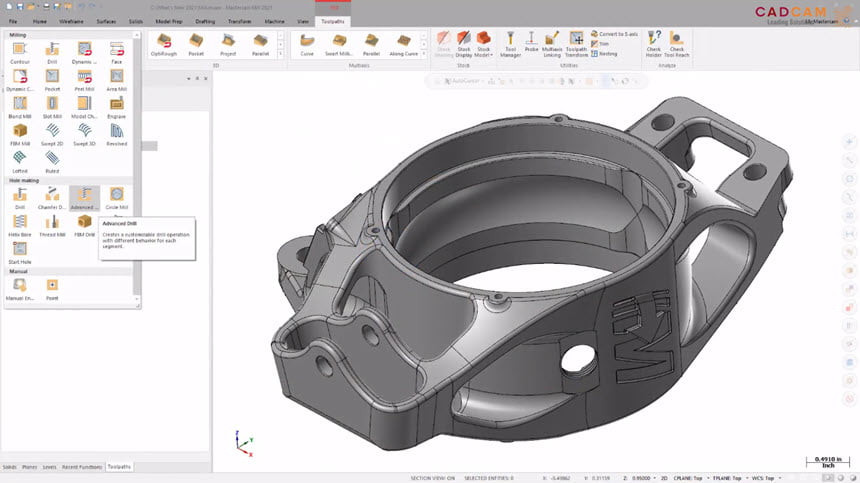Viewport: 860px width, 483px height.
Task: Click the Advanced Drill toolpath icon
Action: pyautogui.click(x=84, y=198)
